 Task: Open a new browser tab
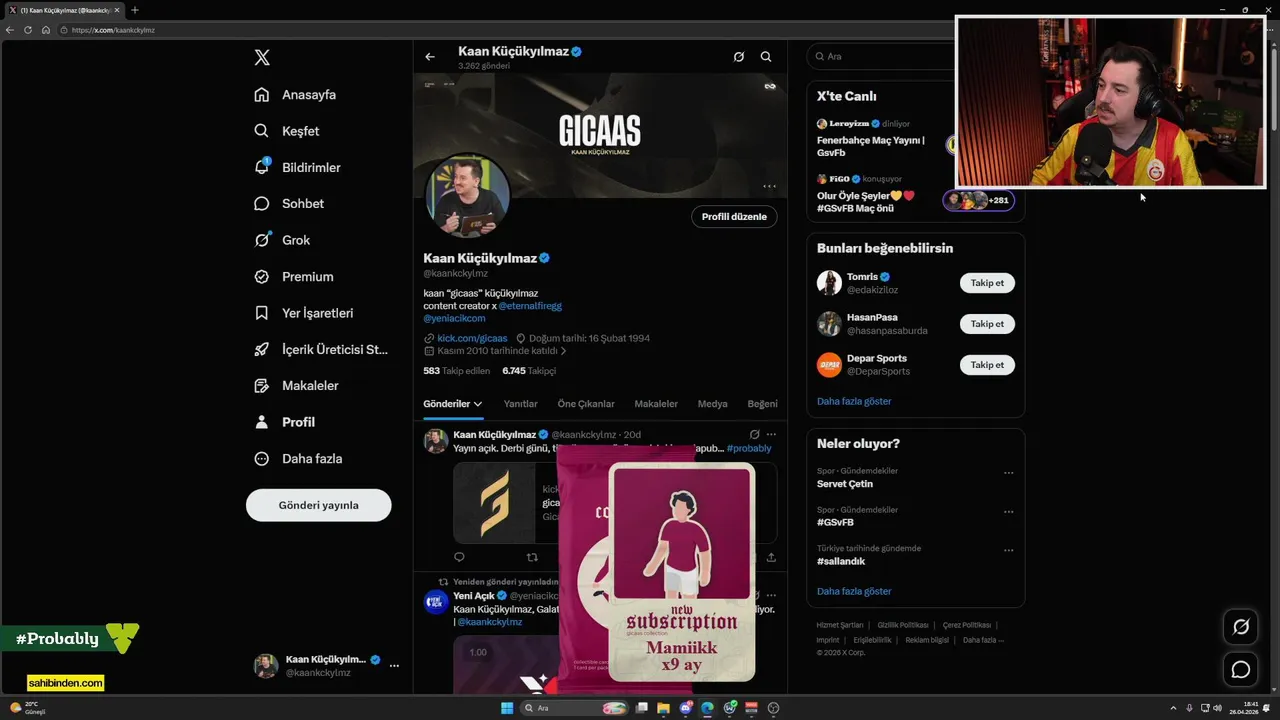point(135,10)
